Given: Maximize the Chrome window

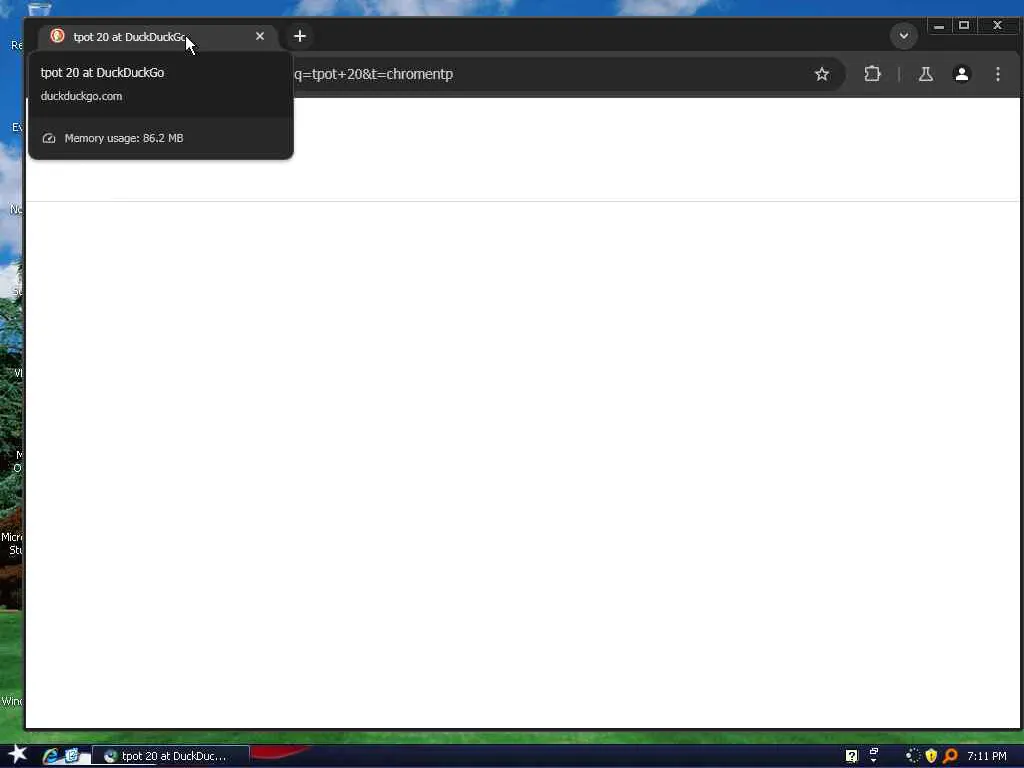Looking at the screenshot, I should [x=964, y=25].
